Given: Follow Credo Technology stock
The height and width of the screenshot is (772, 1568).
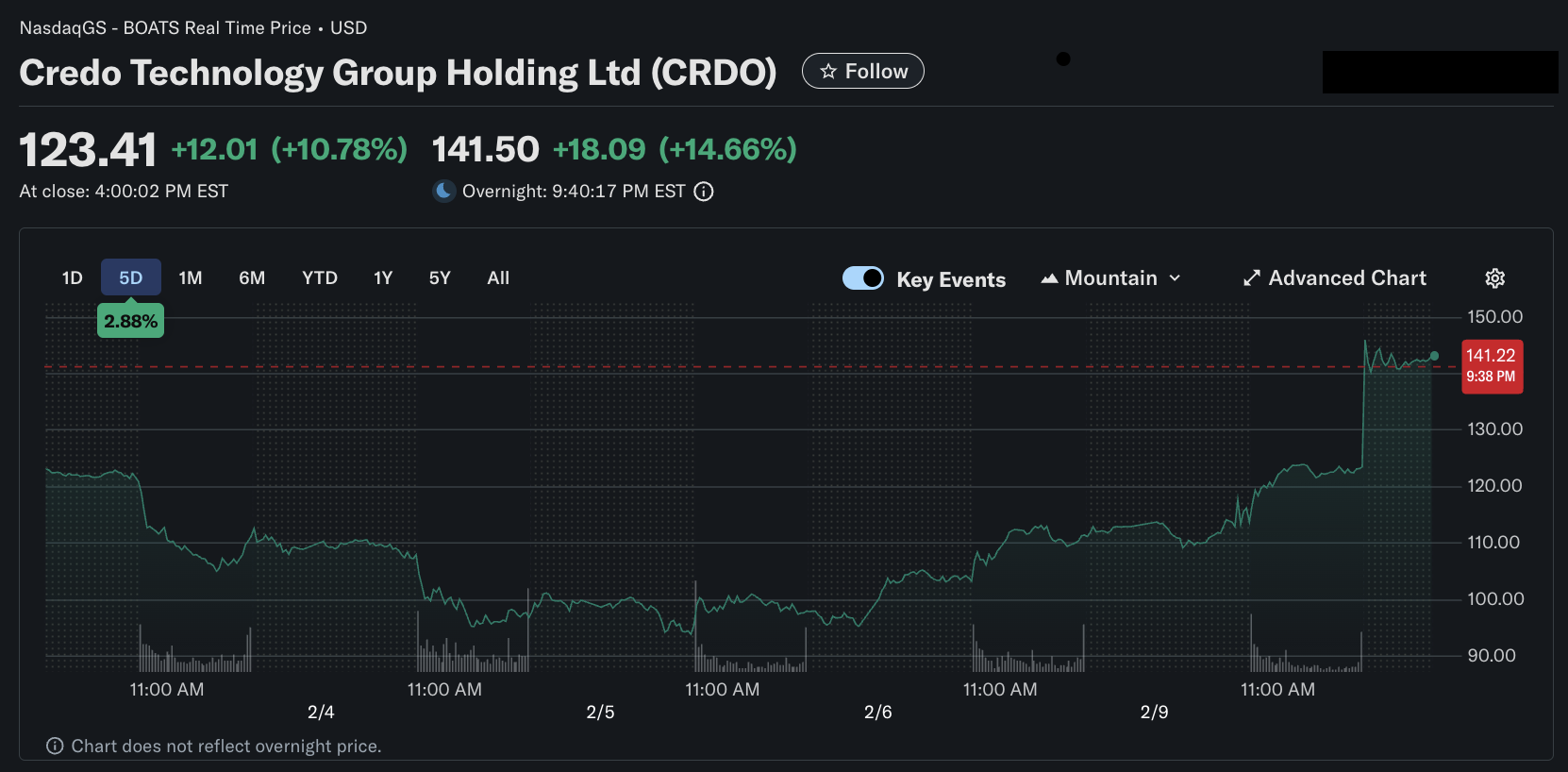Looking at the screenshot, I should point(862,72).
